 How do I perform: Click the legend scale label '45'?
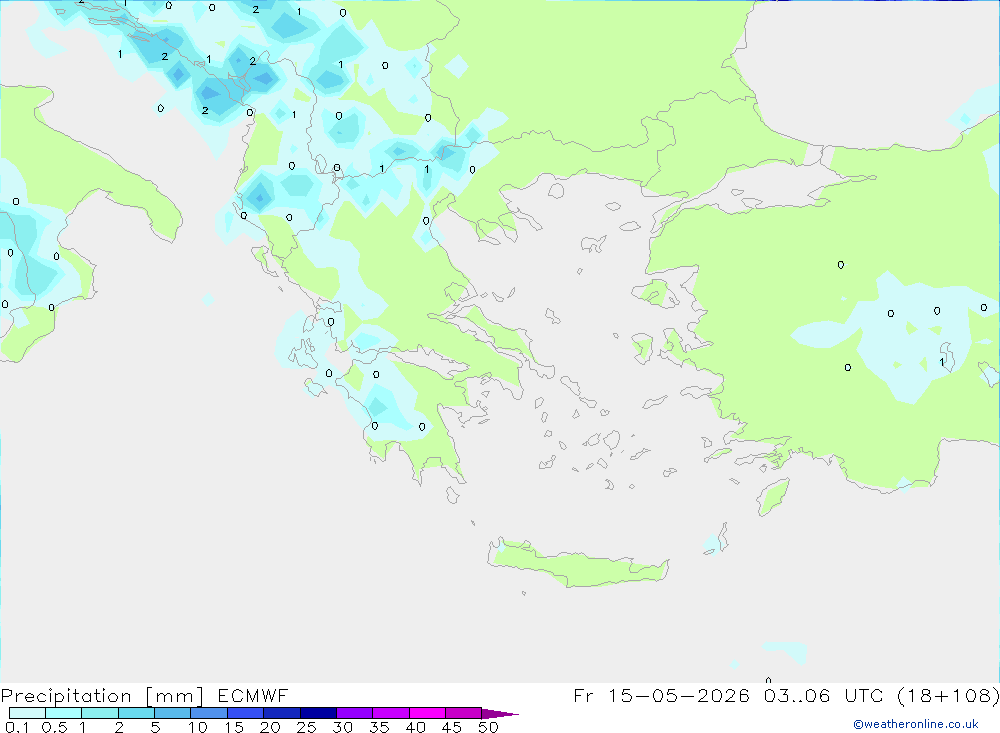coord(452,727)
